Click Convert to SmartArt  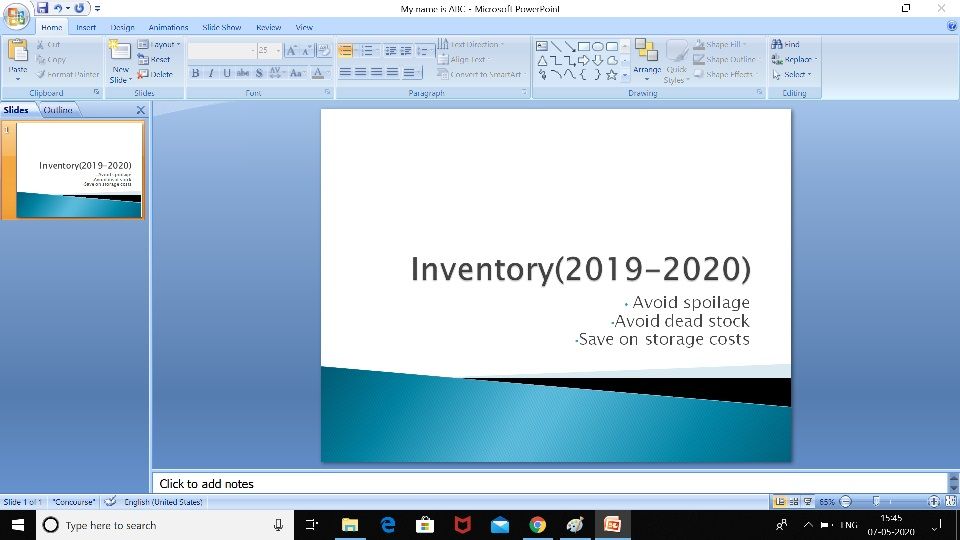click(481, 75)
